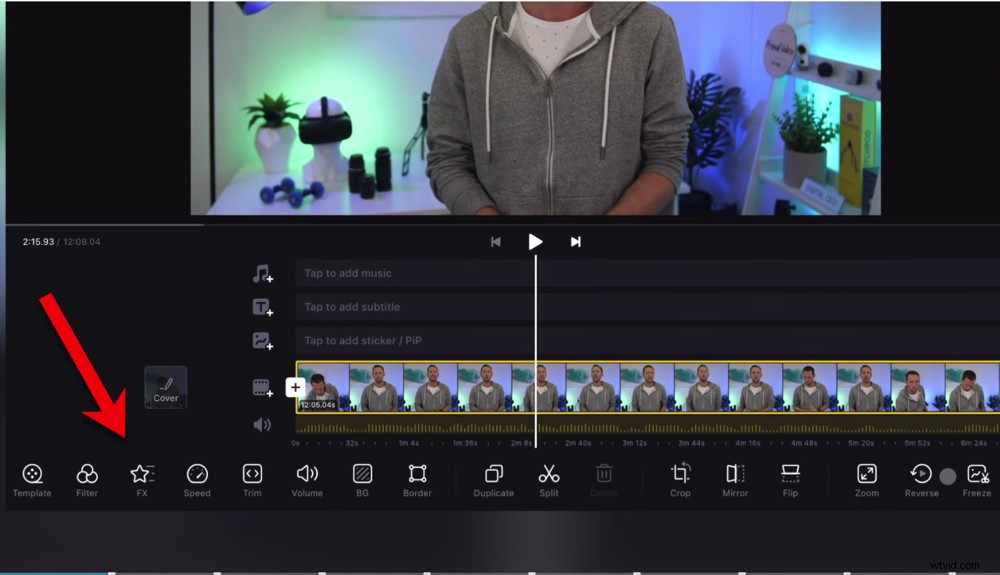Viewport: 1000px width, 575px height.
Task: Split the clip at the playhead
Action: (x=548, y=480)
